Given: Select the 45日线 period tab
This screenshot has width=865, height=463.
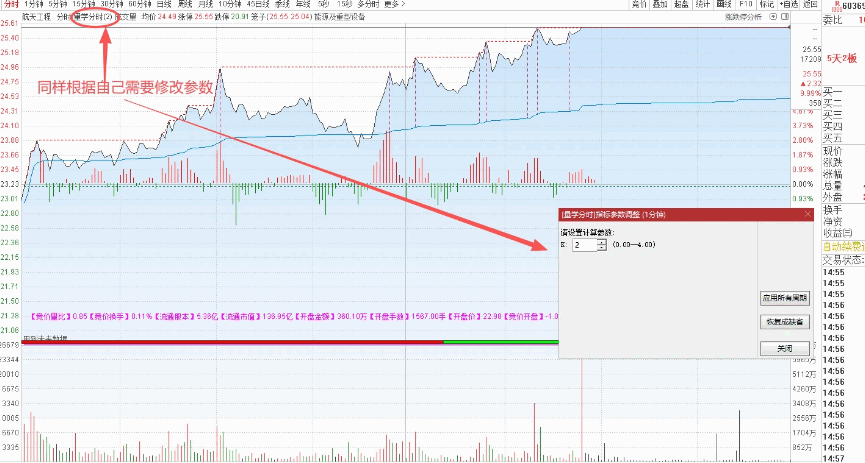Looking at the screenshot, I should point(258,4).
